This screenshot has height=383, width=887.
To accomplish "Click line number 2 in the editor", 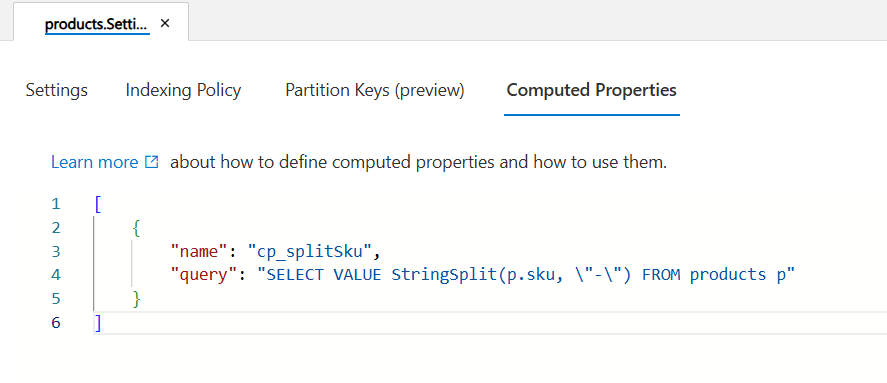I will pos(55,227).
